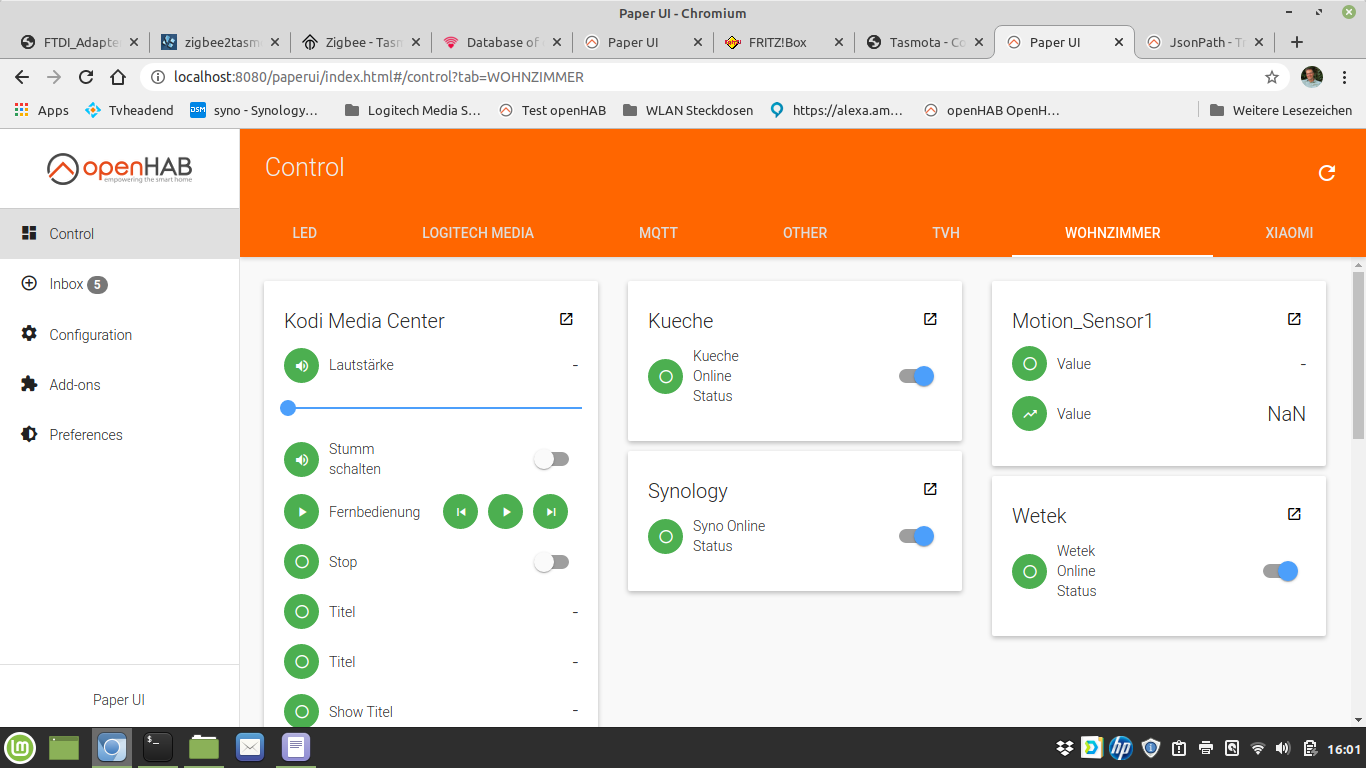This screenshot has width=1366, height=768.
Task: Open Wetek card external link icon
Action: [1294, 514]
